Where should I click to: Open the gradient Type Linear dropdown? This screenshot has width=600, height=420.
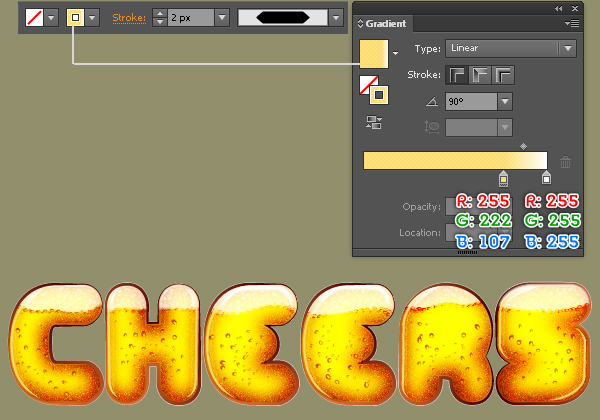511,49
